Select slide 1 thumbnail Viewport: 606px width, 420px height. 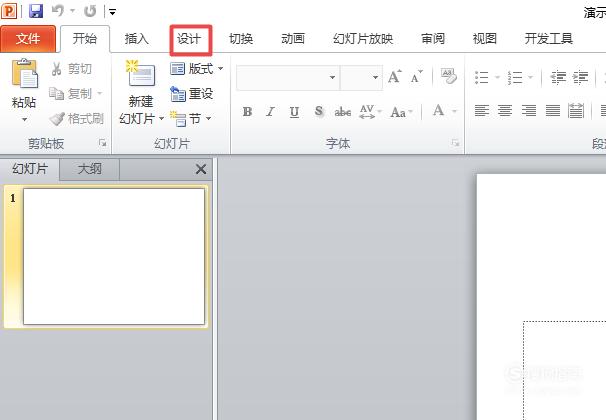click(114, 257)
